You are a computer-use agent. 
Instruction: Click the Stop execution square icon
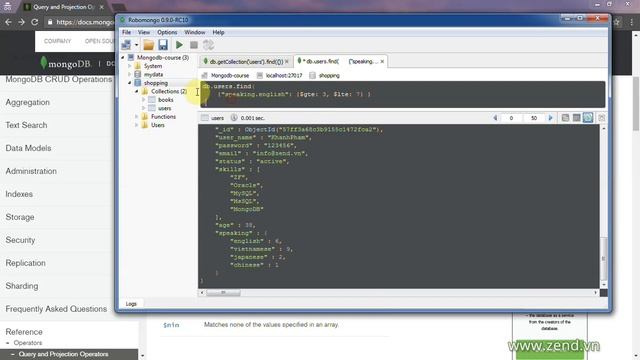[194, 45]
